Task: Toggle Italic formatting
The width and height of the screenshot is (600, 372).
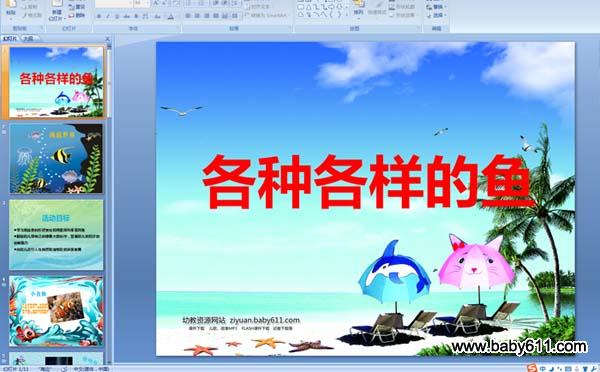Action: coord(108,16)
